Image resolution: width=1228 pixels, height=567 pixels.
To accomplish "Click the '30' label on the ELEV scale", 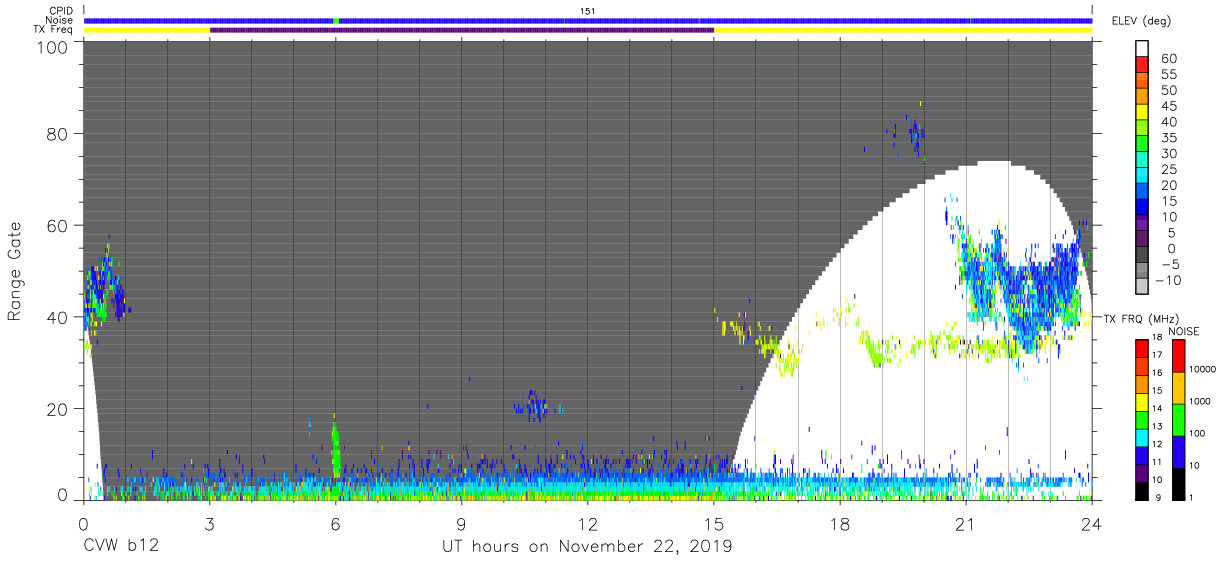I will click(x=1167, y=153).
